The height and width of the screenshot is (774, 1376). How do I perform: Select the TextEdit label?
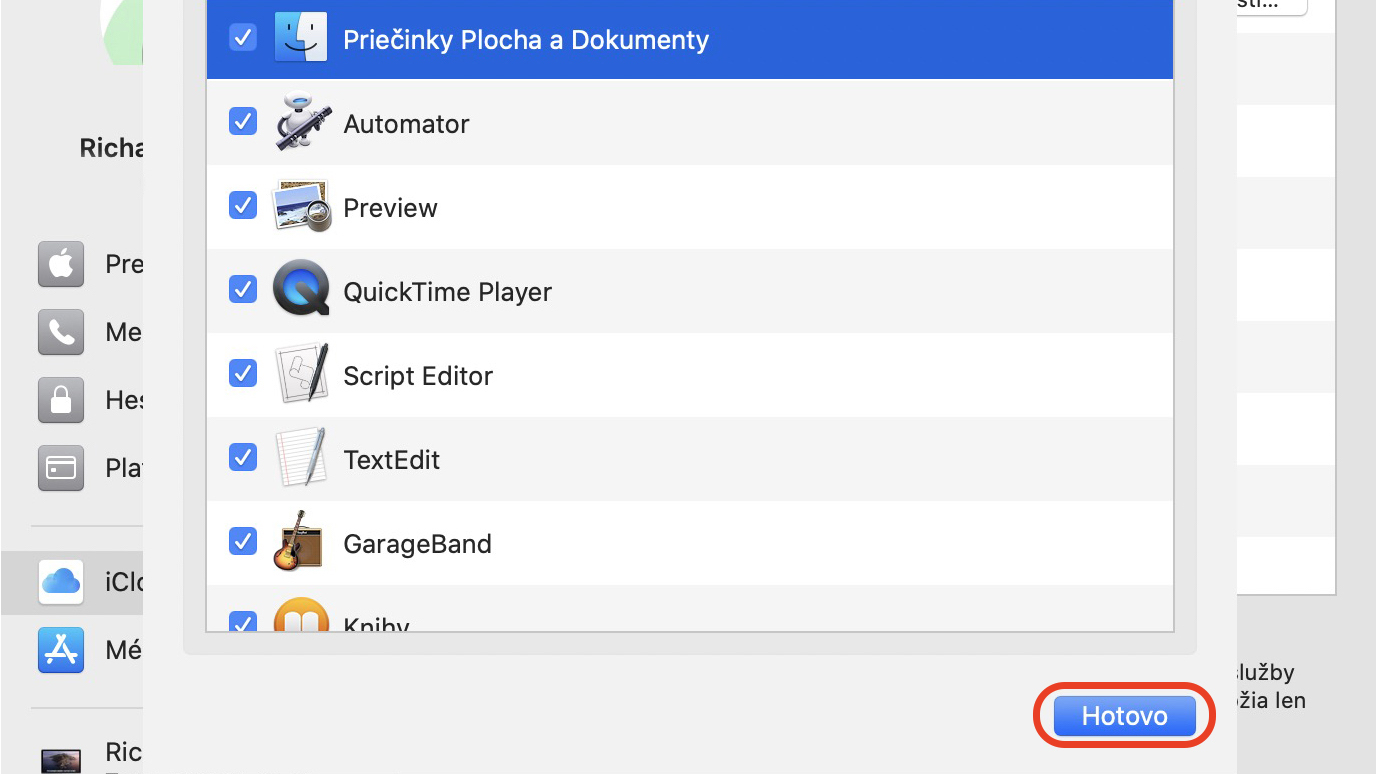pyautogui.click(x=391, y=460)
